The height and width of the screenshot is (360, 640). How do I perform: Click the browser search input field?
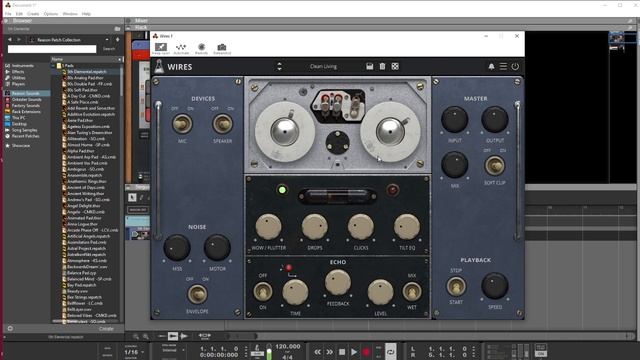click(52, 49)
